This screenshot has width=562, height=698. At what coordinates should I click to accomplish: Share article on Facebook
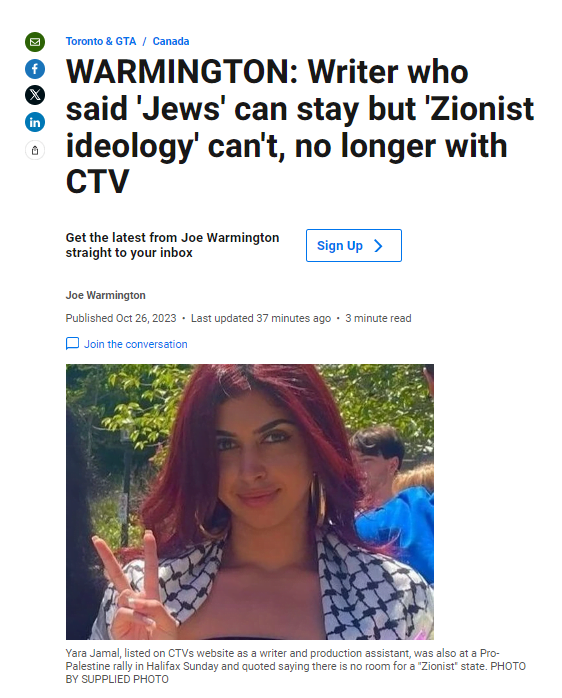coord(35,69)
